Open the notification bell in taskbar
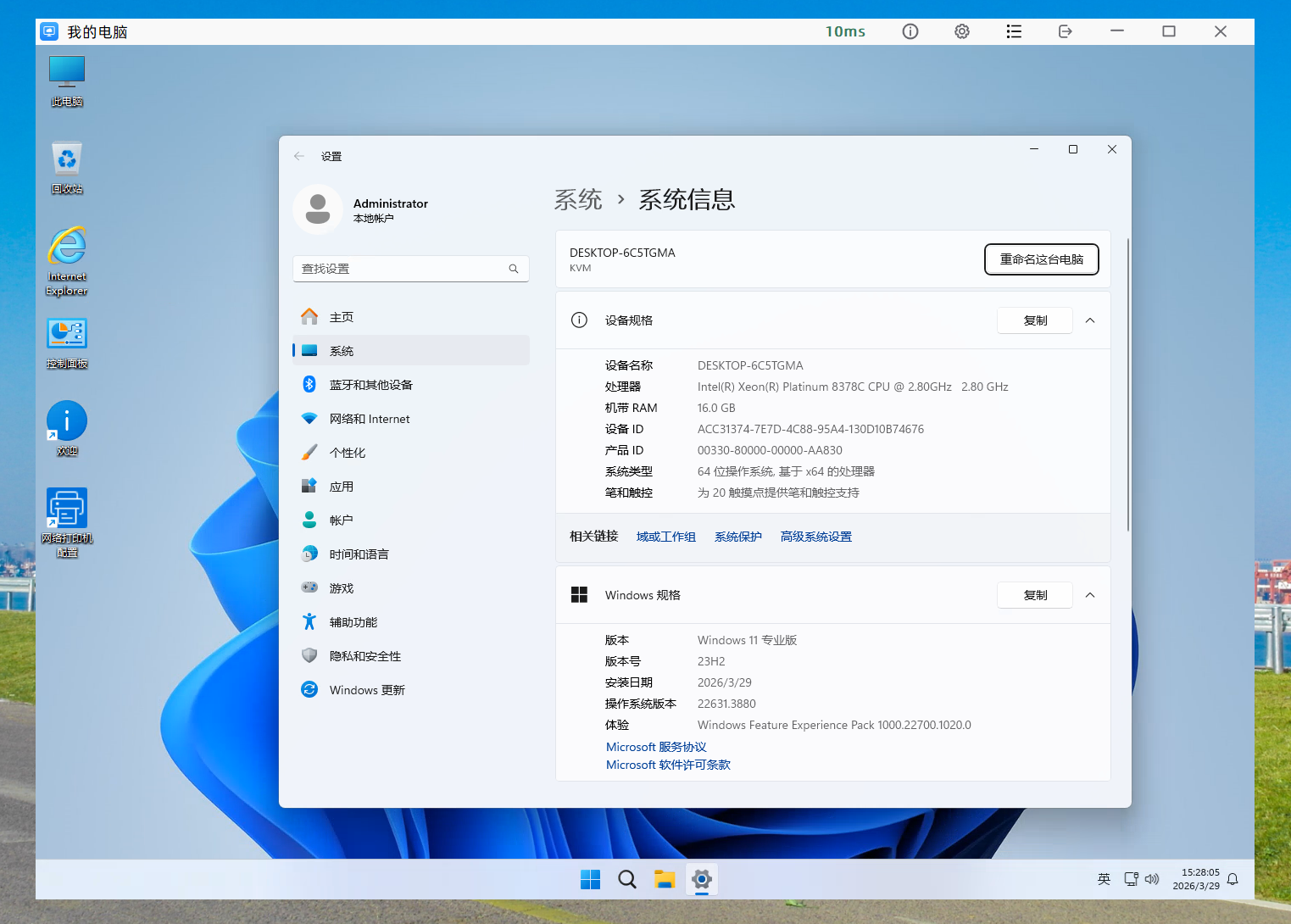The image size is (1291, 924). 1233,879
